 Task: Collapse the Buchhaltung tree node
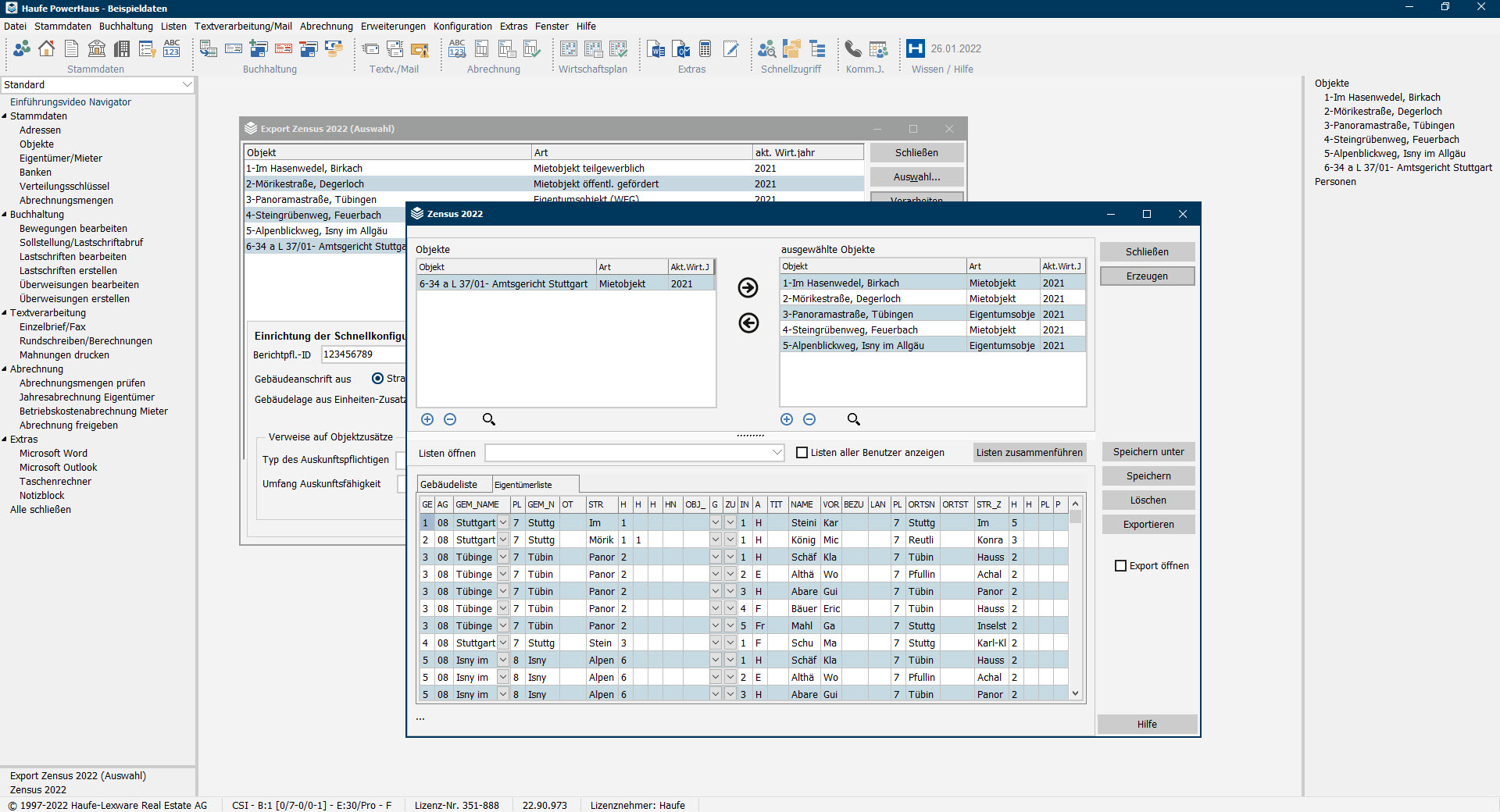coord(5,215)
